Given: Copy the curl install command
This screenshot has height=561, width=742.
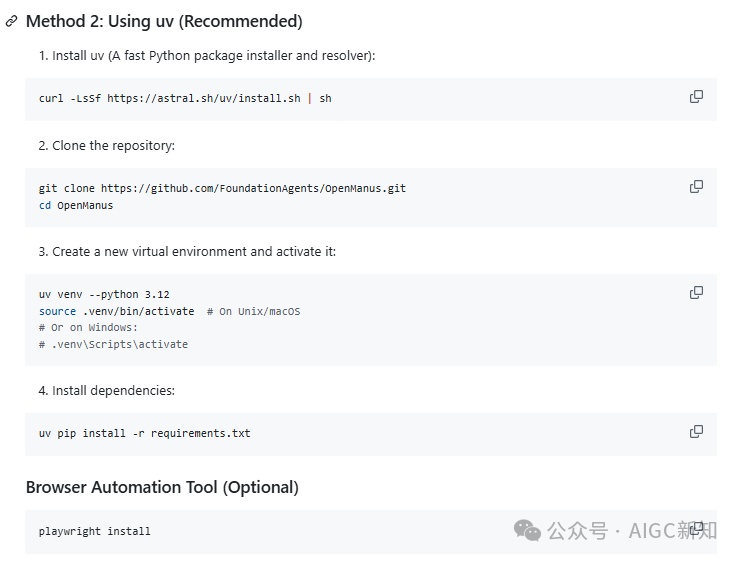Looking at the screenshot, I should pyautogui.click(x=696, y=97).
